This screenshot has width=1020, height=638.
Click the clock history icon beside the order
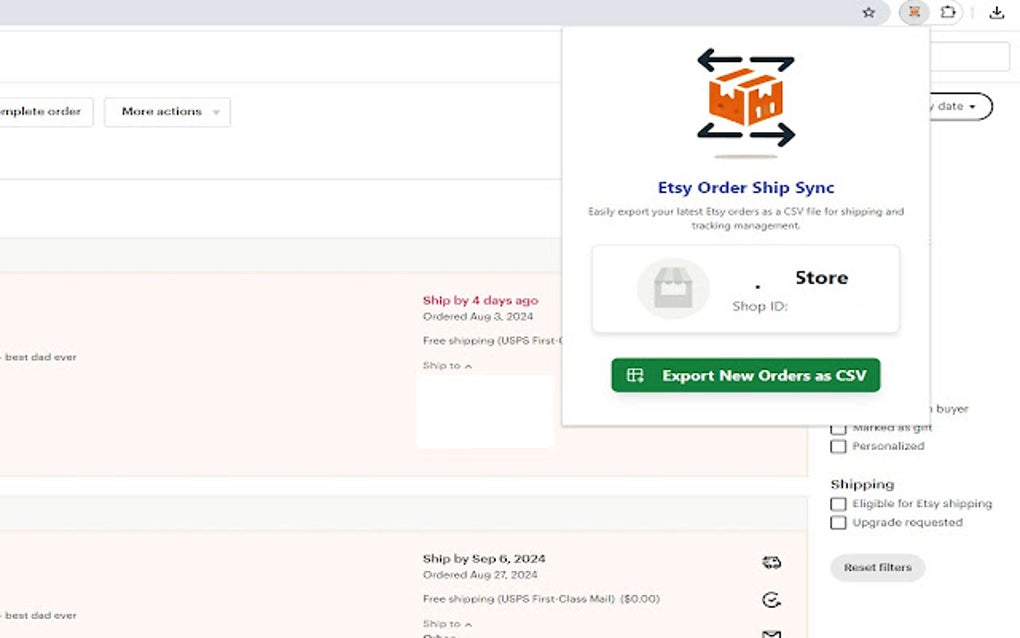[x=771, y=600]
